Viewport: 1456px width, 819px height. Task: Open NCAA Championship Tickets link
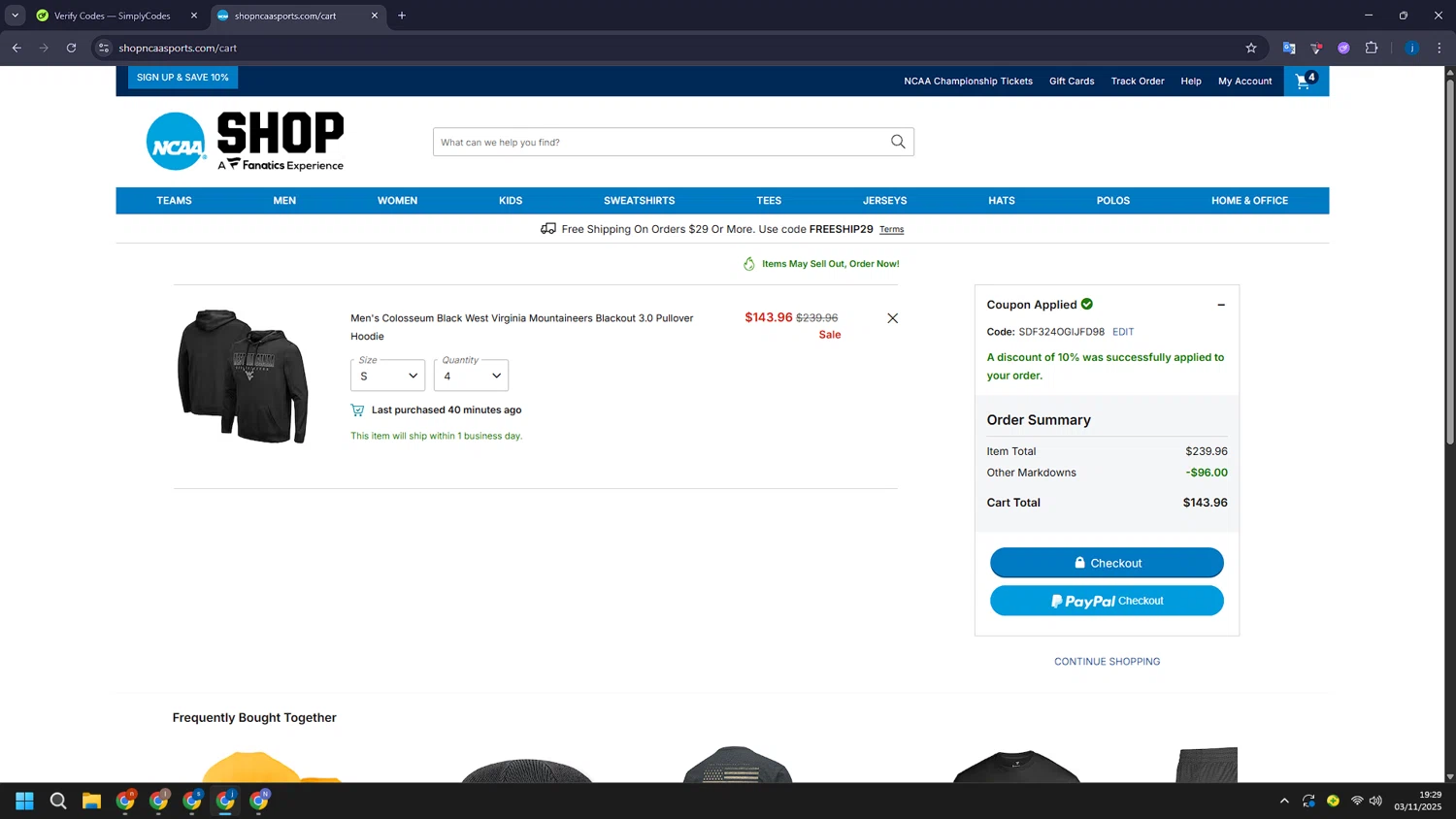968,82
